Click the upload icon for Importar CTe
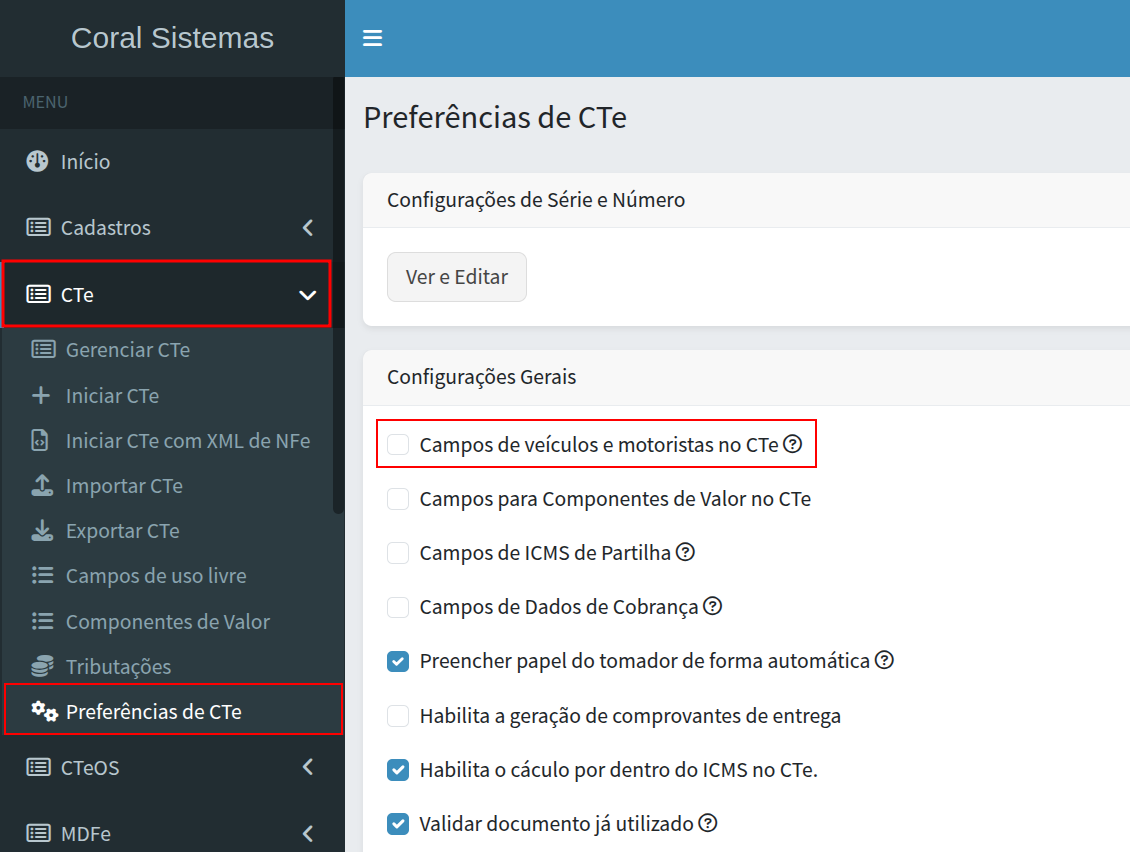The image size is (1130, 852). click(41, 486)
